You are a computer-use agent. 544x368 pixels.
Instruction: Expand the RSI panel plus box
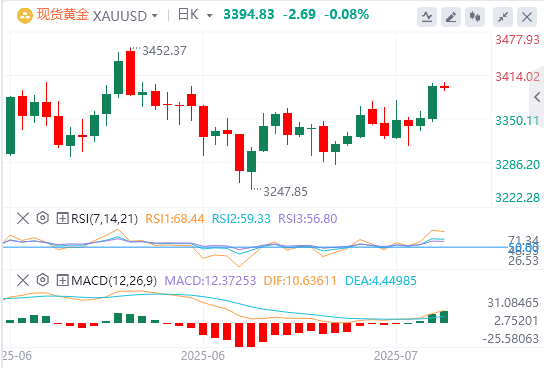click(x=62, y=219)
